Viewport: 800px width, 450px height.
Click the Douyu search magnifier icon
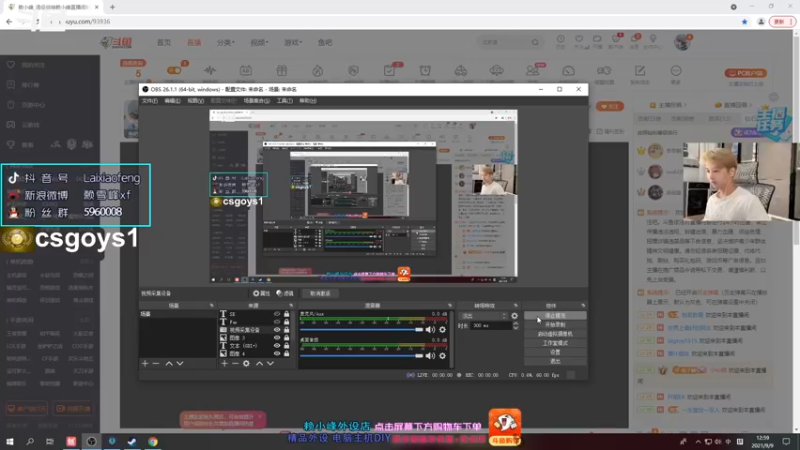pyautogui.click(x=535, y=42)
